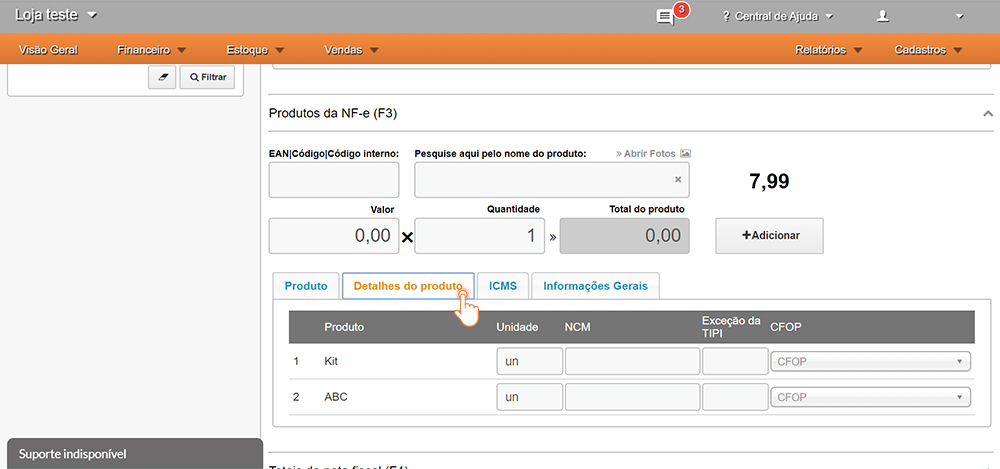The width and height of the screenshot is (1000, 469).
Task: Switch to the ICMS tab
Action: coord(502,286)
